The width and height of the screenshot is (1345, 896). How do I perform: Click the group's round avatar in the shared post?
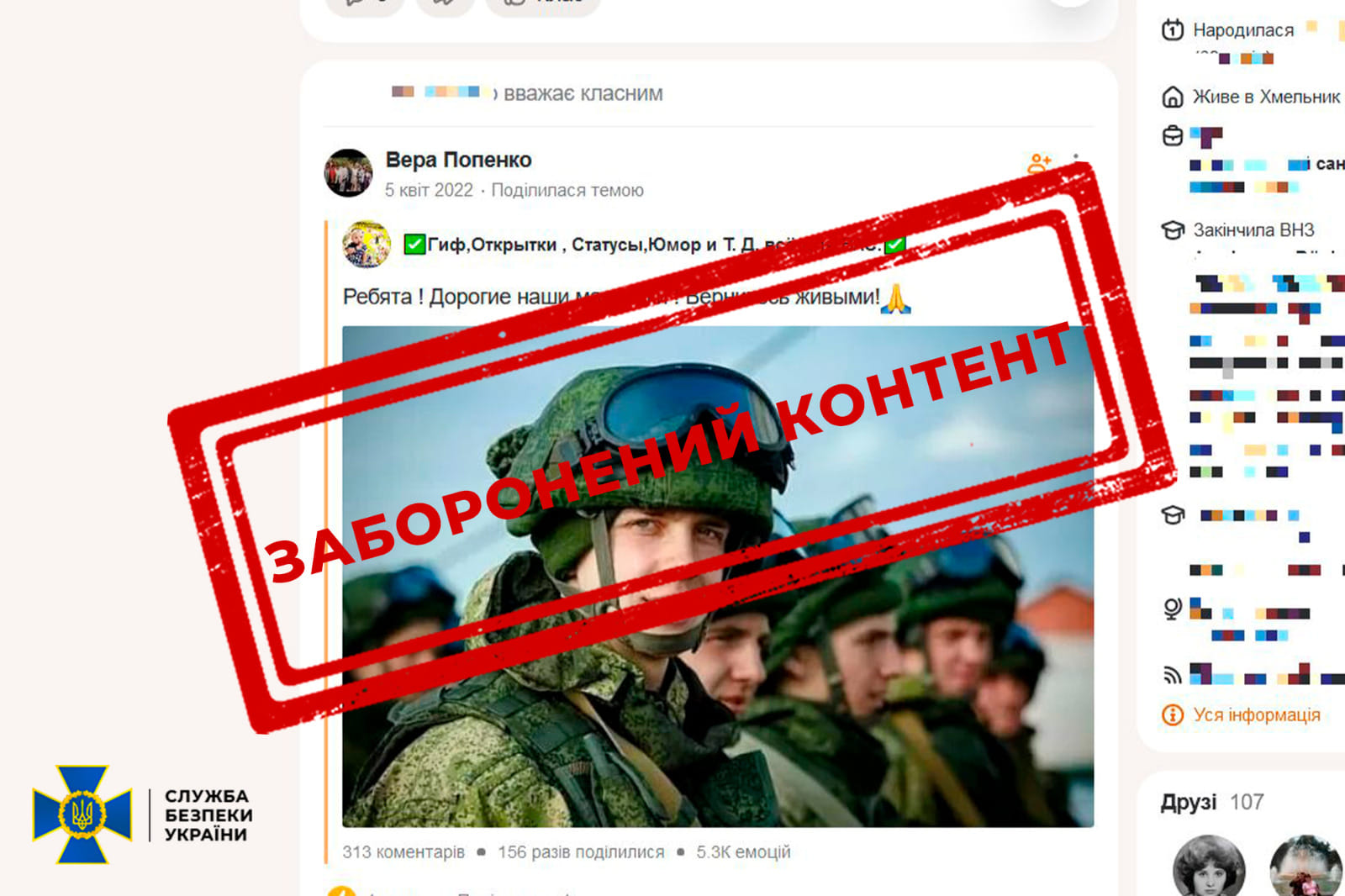point(367,245)
